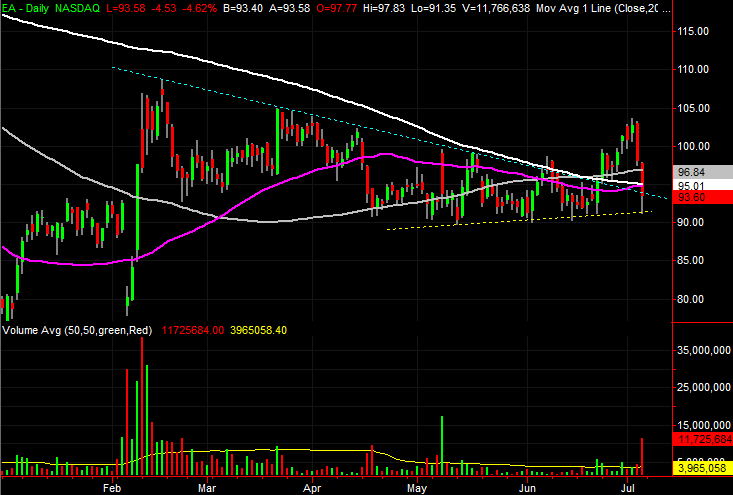The height and width of the screenshot is (495, 733).
Task: Click the 96.84 price axis marker
Action: click(x=703, y=172)
